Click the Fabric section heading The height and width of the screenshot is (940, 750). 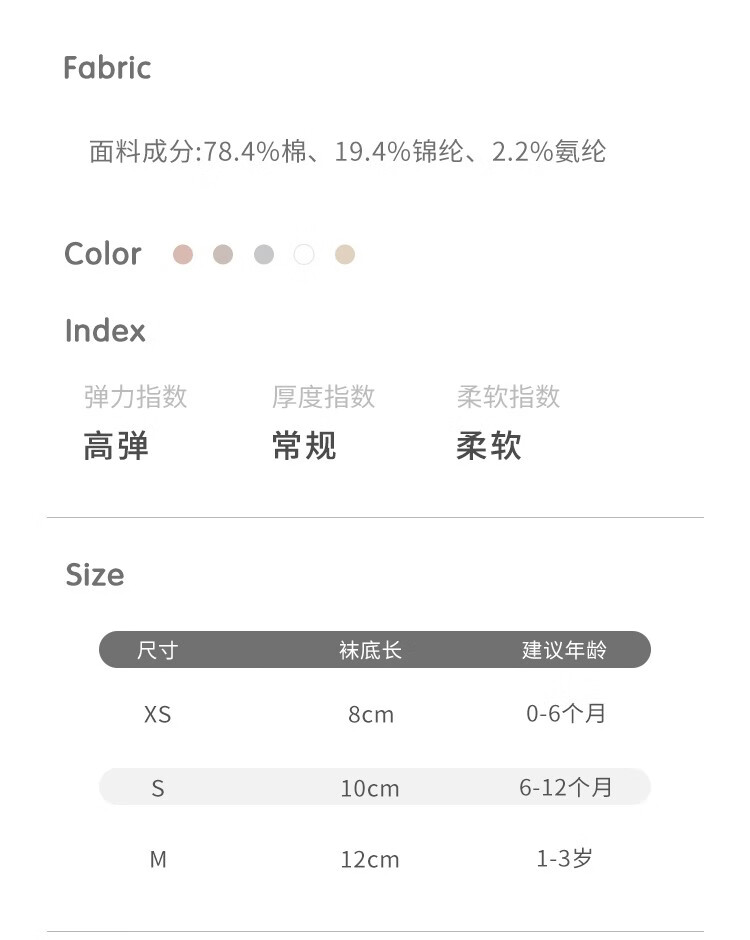107,68
